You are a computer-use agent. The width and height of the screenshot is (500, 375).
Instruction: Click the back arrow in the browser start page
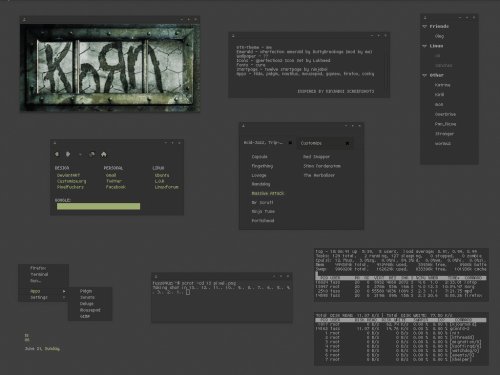click(57, 154)
